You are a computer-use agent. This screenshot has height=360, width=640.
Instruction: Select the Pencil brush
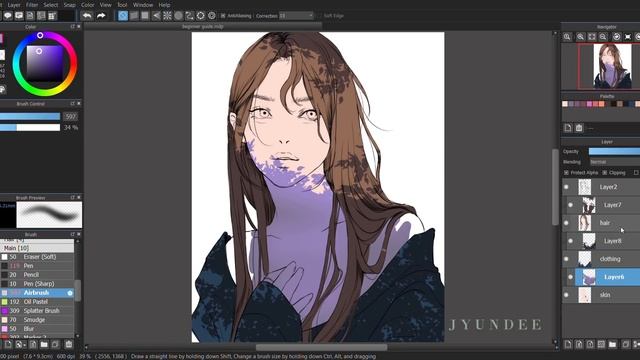37,275
